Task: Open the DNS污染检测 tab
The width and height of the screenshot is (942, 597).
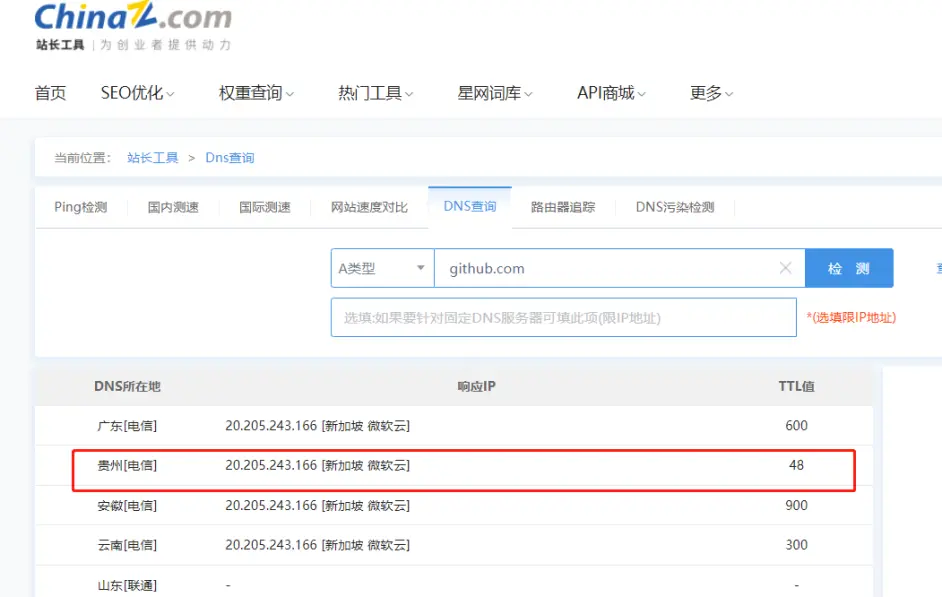Action: click(x=675, y=207)
